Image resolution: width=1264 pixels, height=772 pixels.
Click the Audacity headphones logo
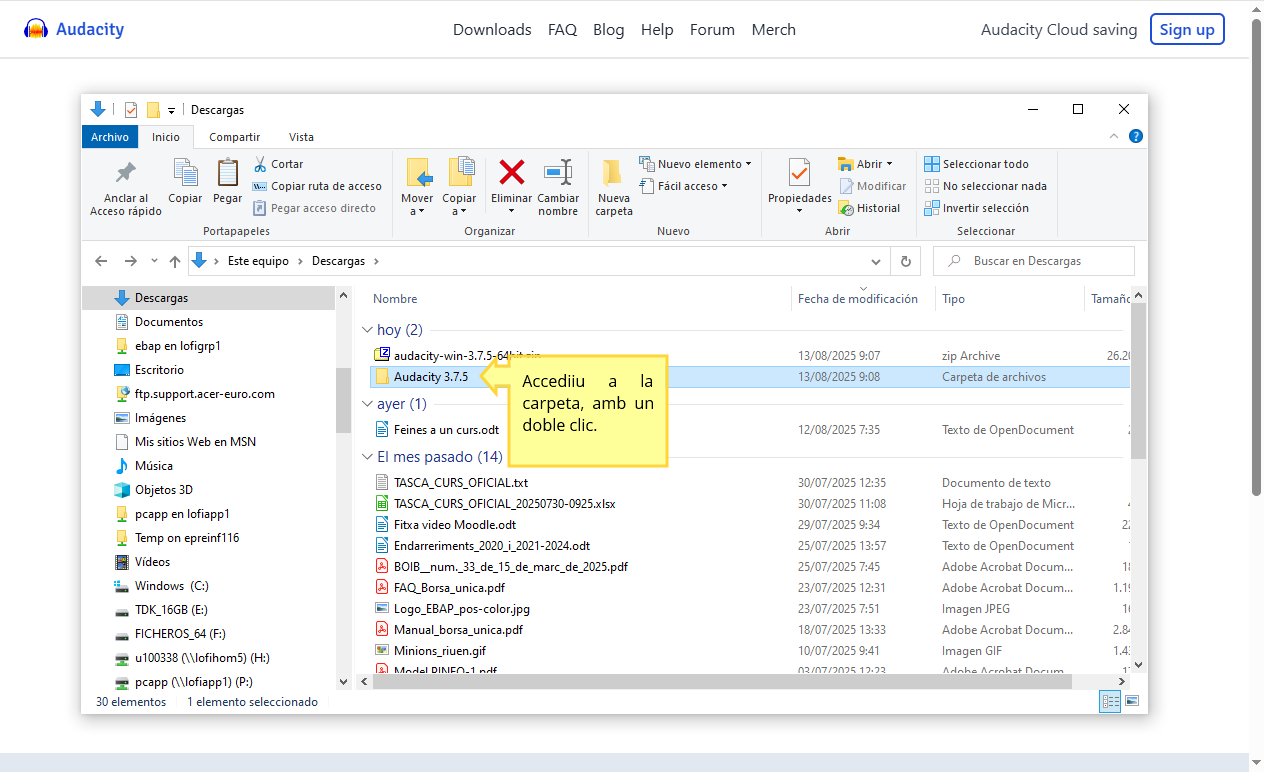click(x=36, y=29)
